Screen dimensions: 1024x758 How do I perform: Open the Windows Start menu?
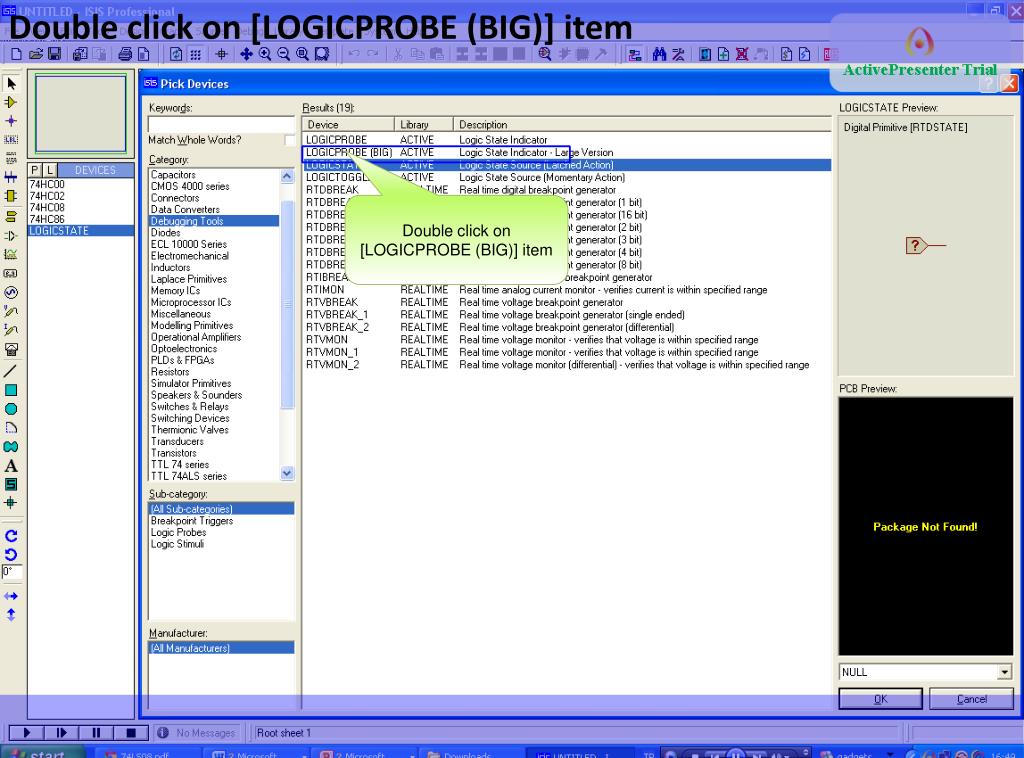[43, 752]
